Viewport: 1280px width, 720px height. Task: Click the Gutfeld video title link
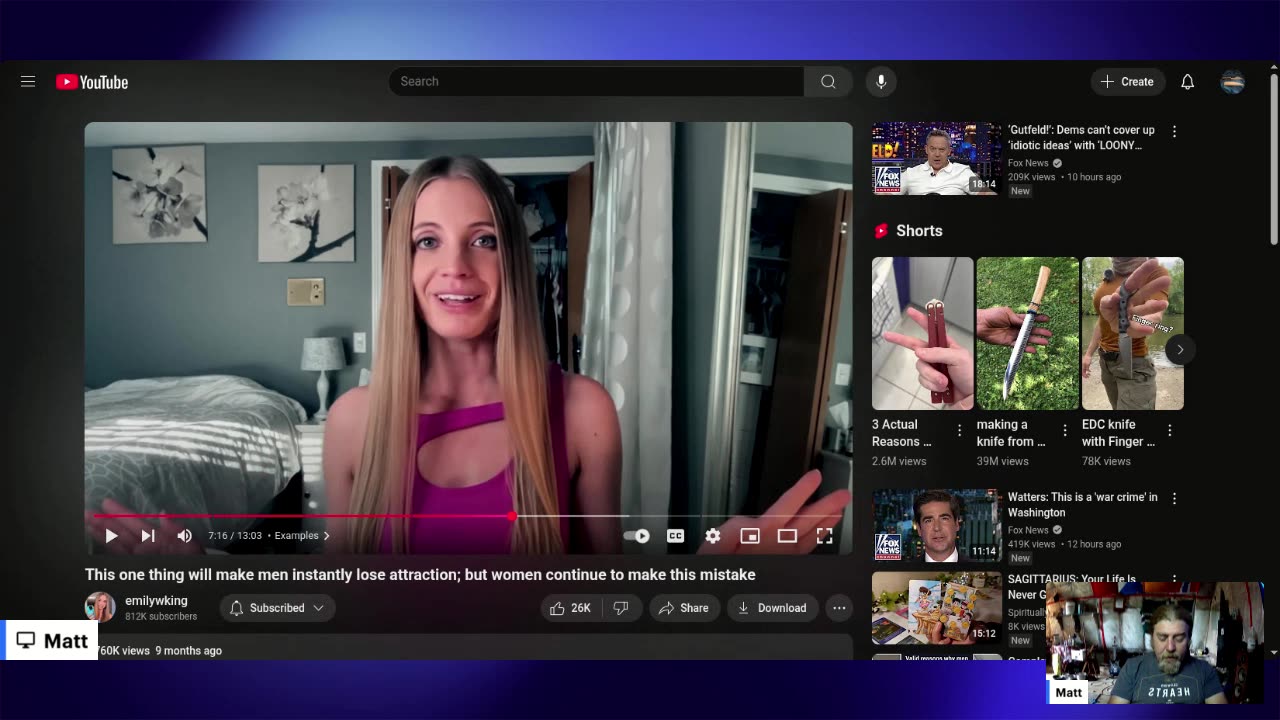click(1081, 138)
